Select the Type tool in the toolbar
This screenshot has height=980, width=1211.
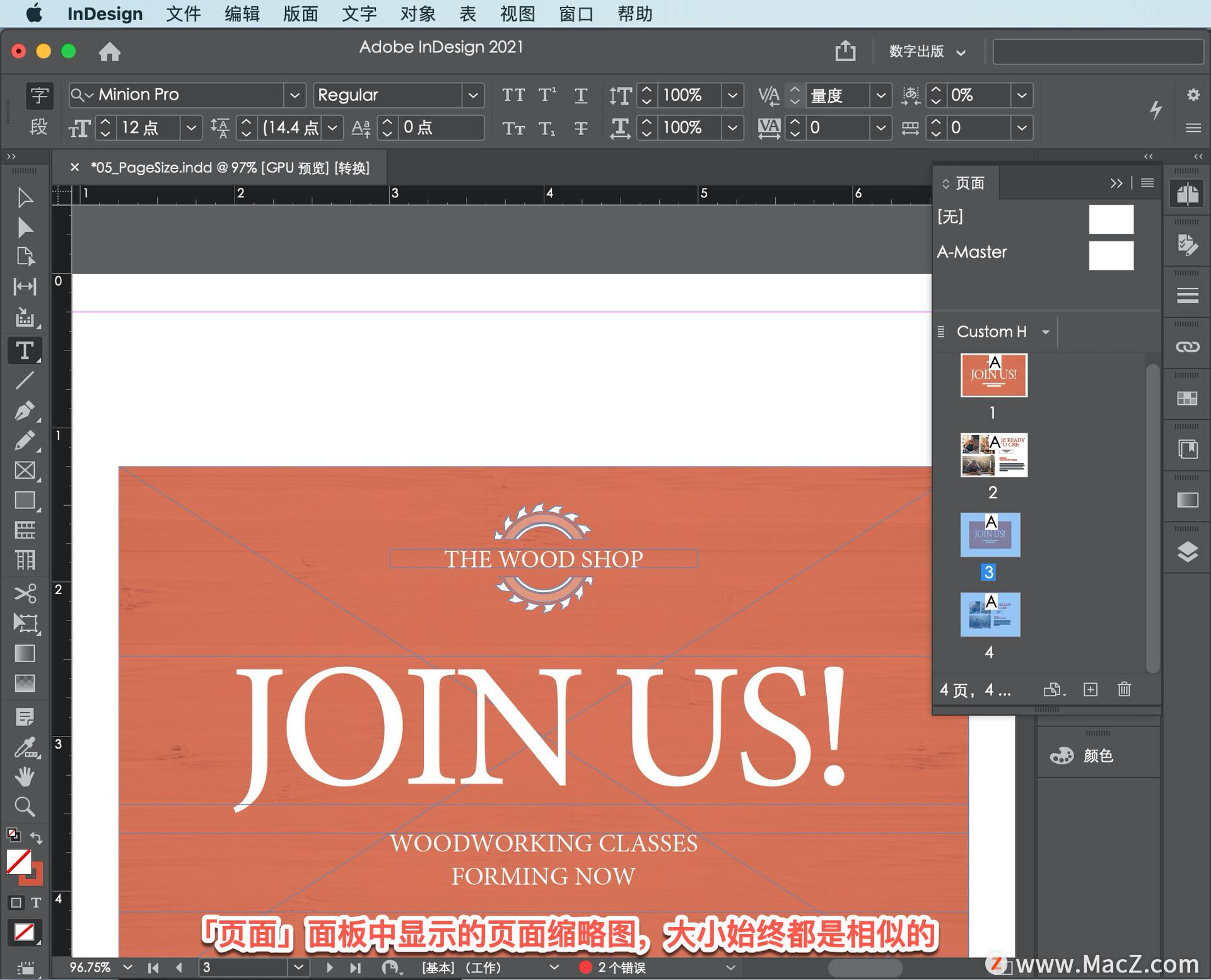[x=25, y=351]
